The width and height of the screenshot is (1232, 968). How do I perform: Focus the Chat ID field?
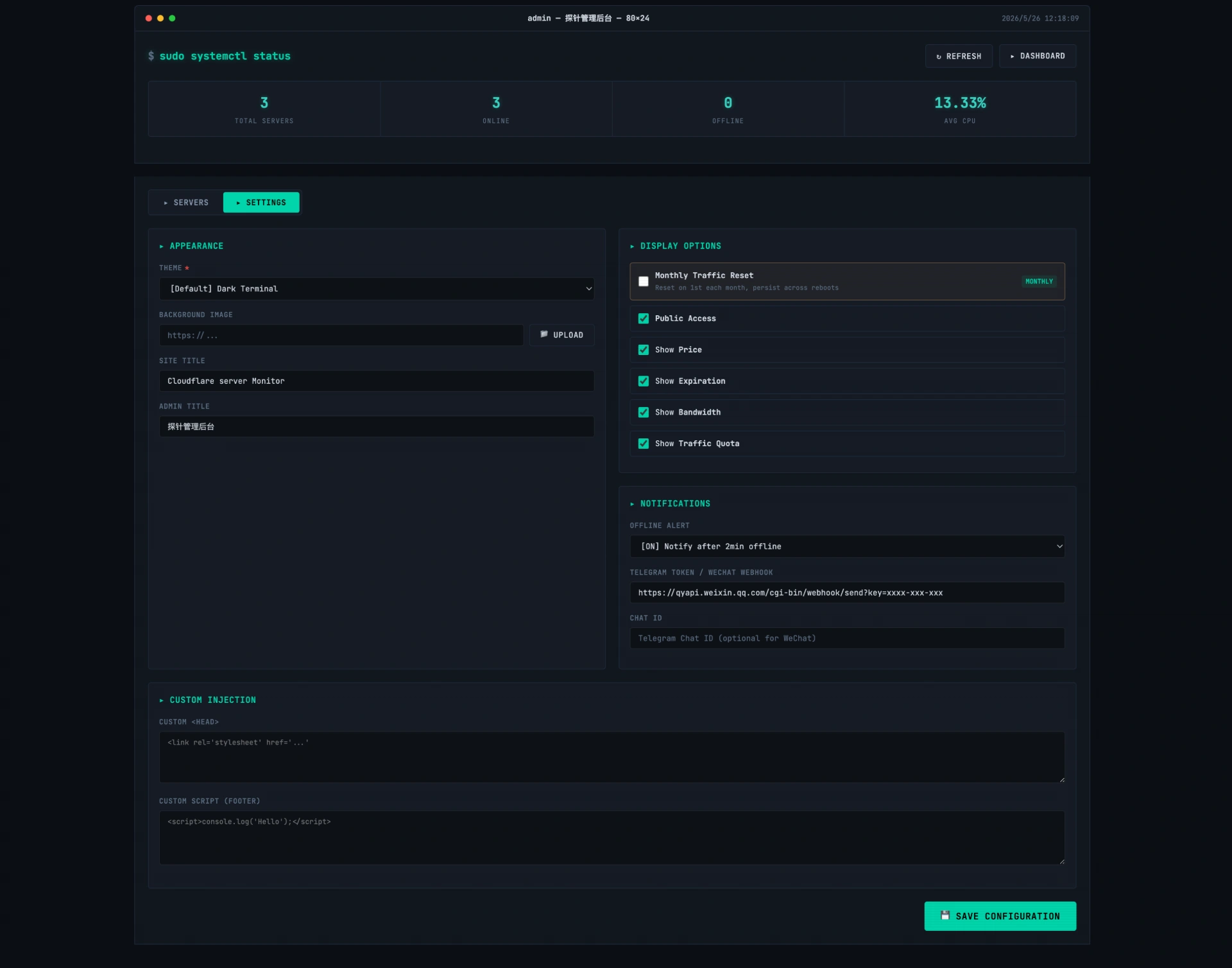pyautogui.click(x=847, y=638)
